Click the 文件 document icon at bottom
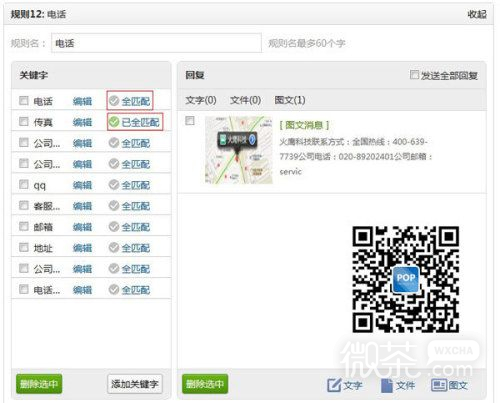Screen dimensions: 500x403 387,385
